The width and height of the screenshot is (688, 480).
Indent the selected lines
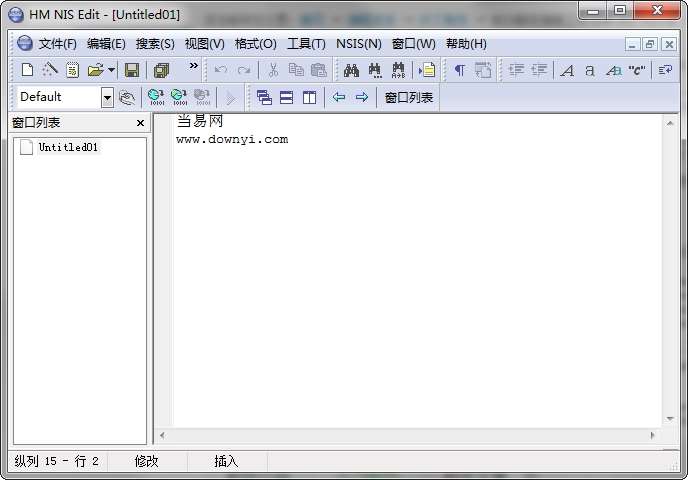pos(516,70)
